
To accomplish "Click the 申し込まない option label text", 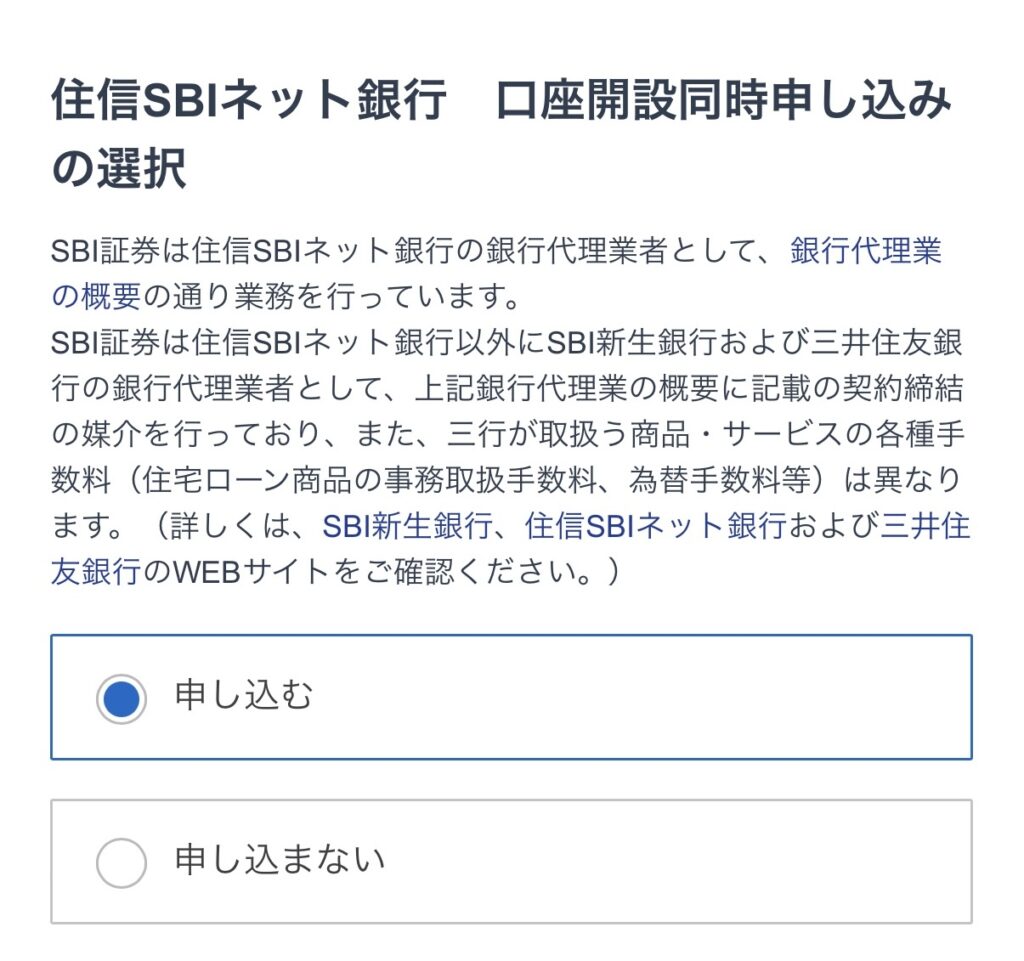I will [279, 860].
